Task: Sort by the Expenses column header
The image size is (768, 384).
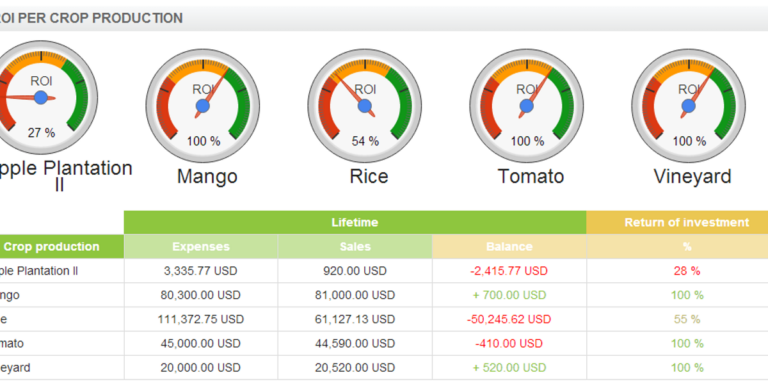Action: coord(201,246)
